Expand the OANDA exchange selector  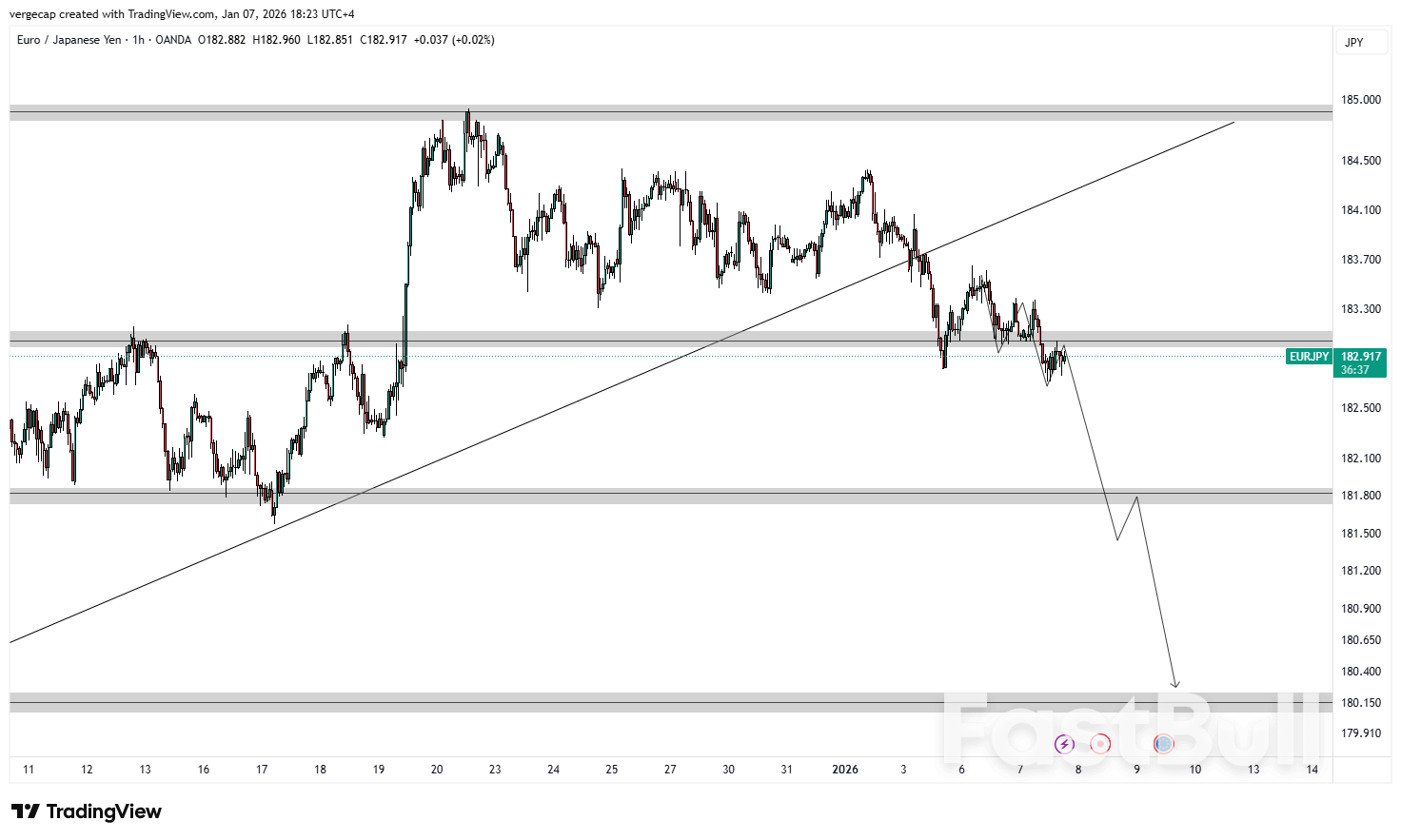(172, 40)
